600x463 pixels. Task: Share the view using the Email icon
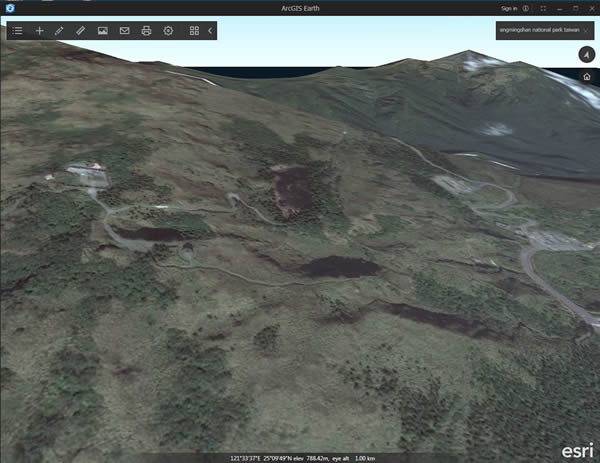point(124,31)
